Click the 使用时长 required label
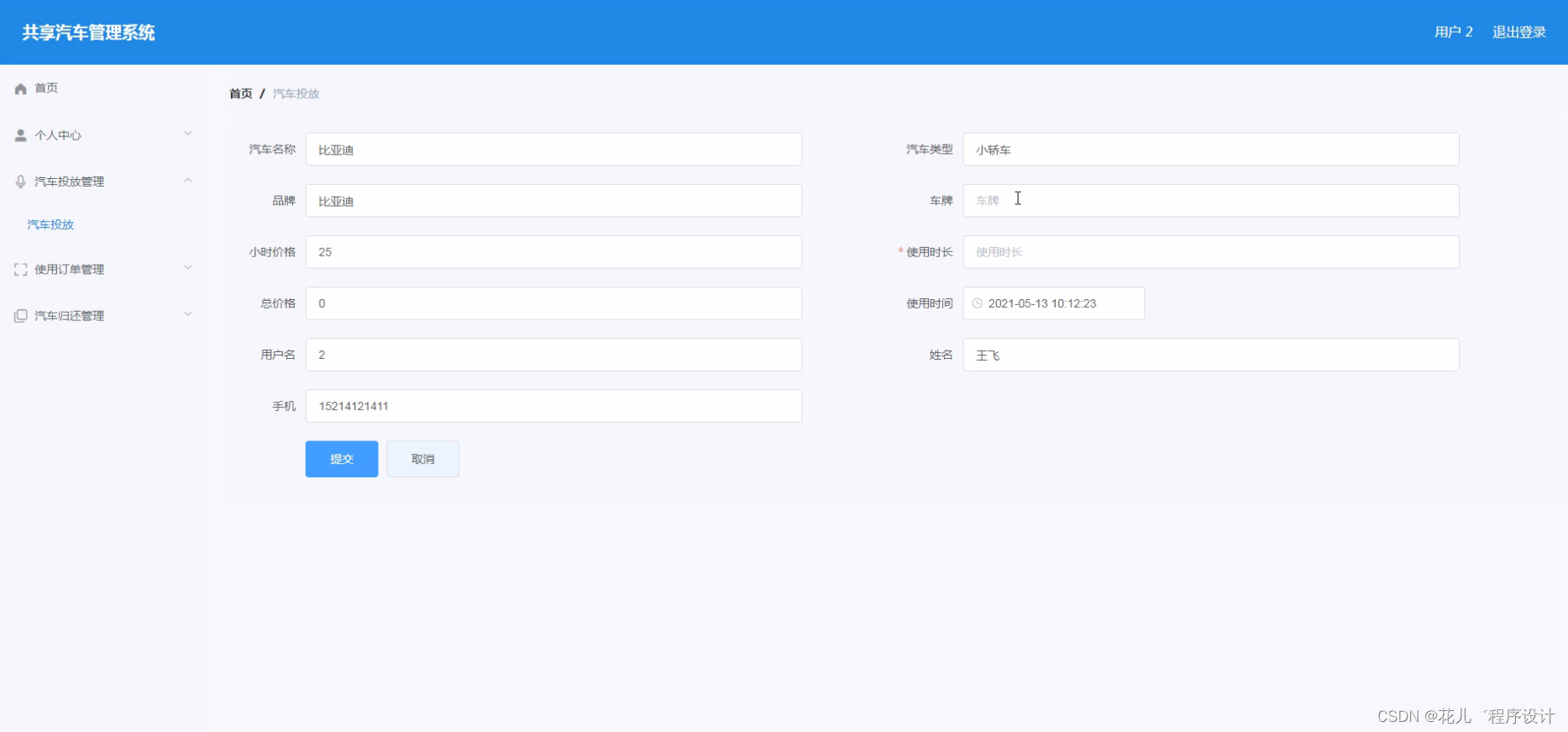Screen dimensions: 1568x732 929,252
